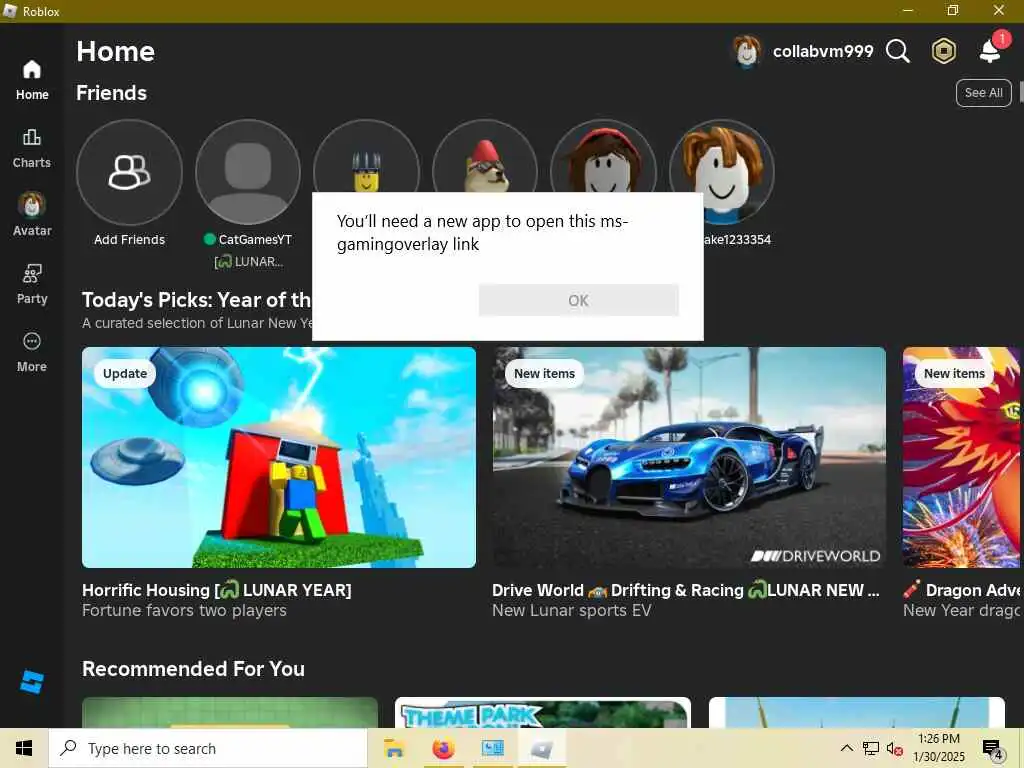Open the Charts section in the sidebar
The height and width of the screenshot is (768, 1024).
(x=32, y=148)
